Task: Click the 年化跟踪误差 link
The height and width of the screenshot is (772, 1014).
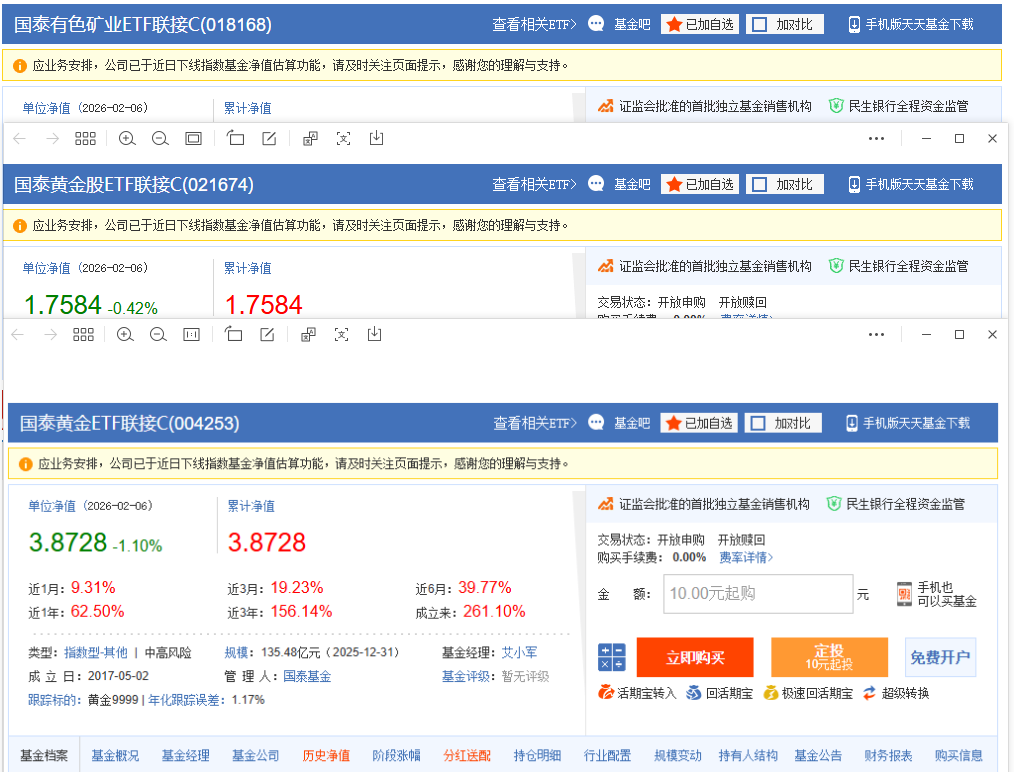Action: tap(184, 700)
